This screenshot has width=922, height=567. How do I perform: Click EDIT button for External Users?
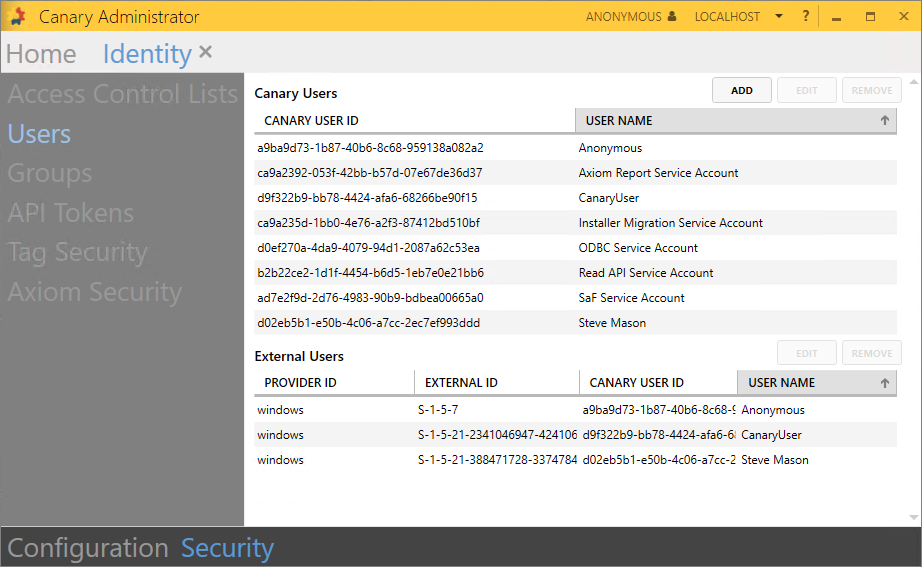click(807, 353)
